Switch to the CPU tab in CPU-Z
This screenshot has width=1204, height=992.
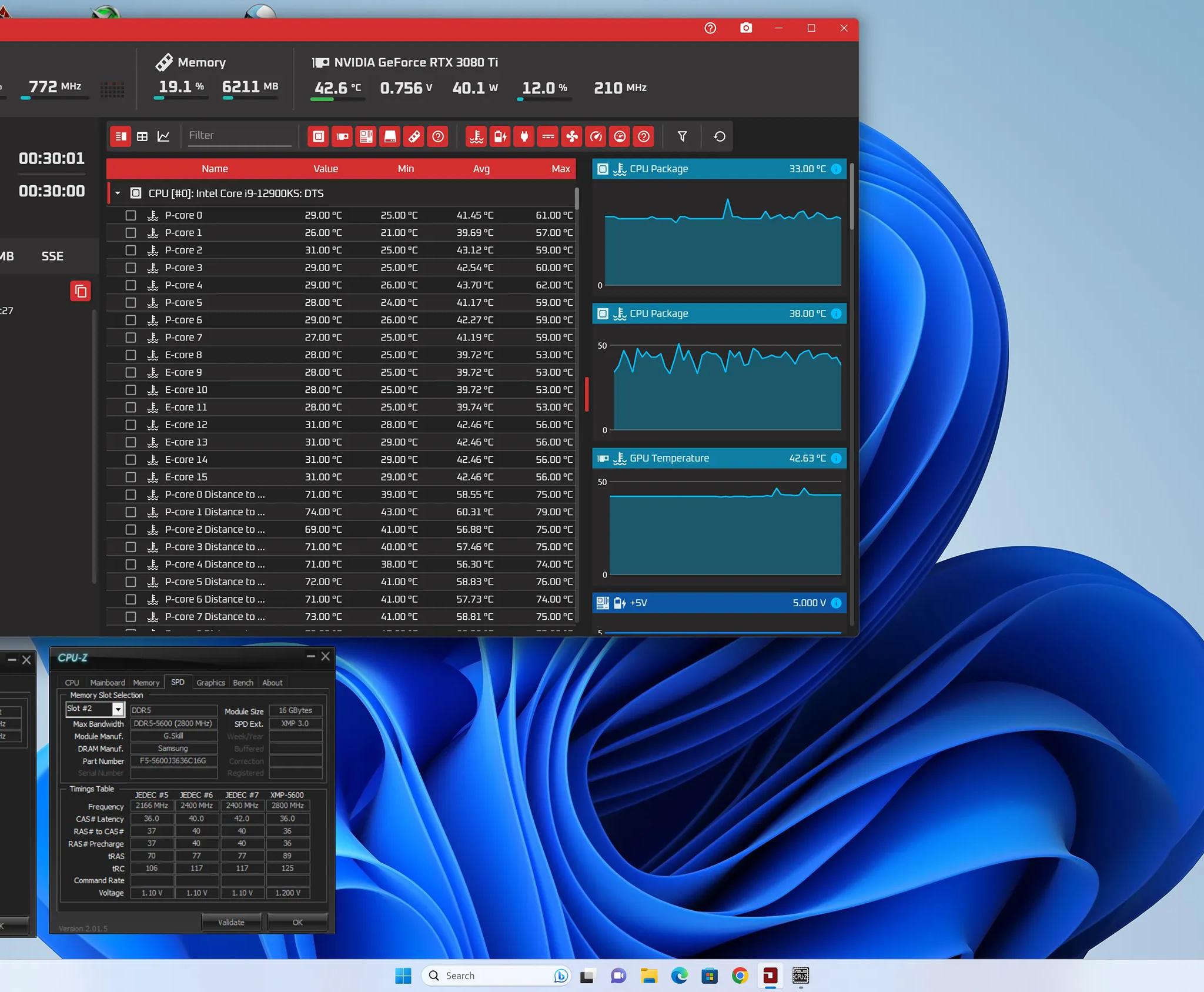coord(72,683)
